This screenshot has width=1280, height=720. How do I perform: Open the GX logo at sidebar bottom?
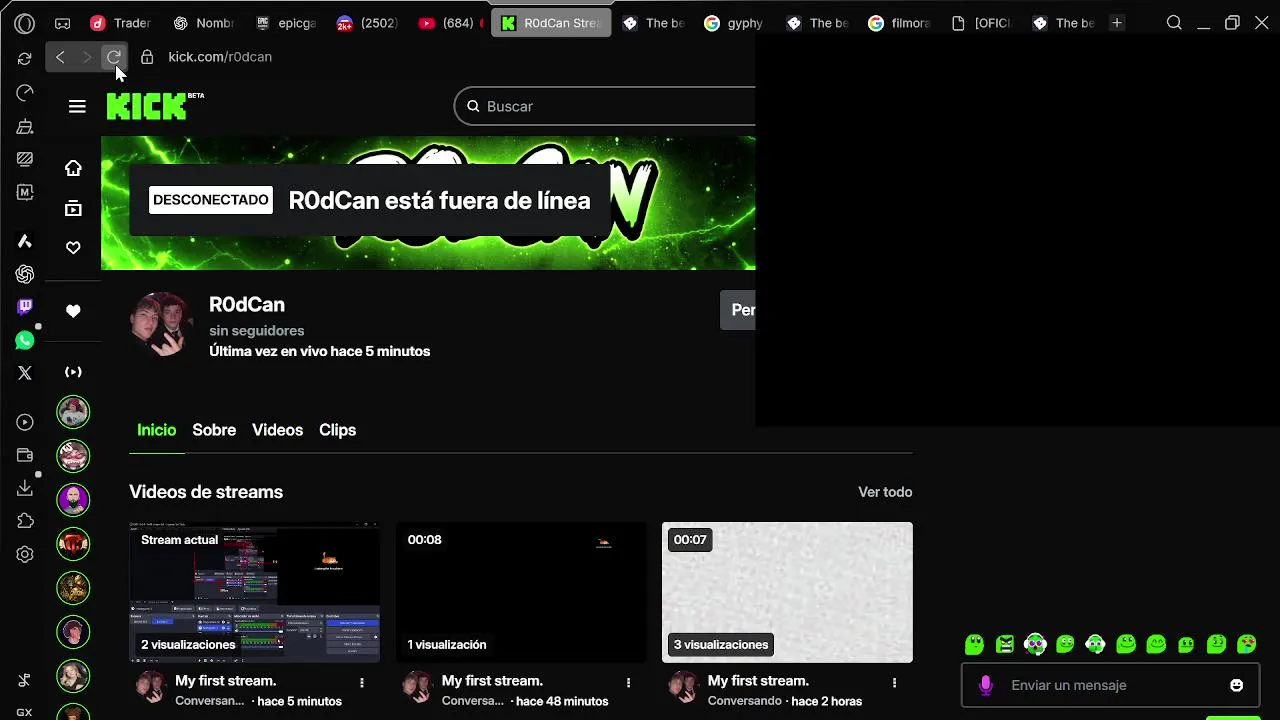coord(25,712)
